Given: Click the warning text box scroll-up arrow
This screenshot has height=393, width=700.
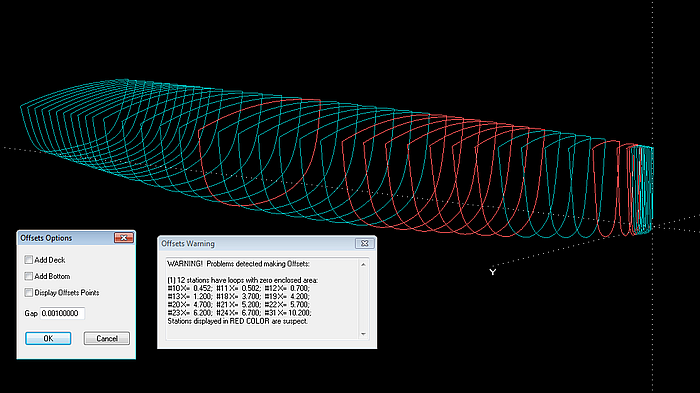Looking at the screenshot, I should click(363, 264).
